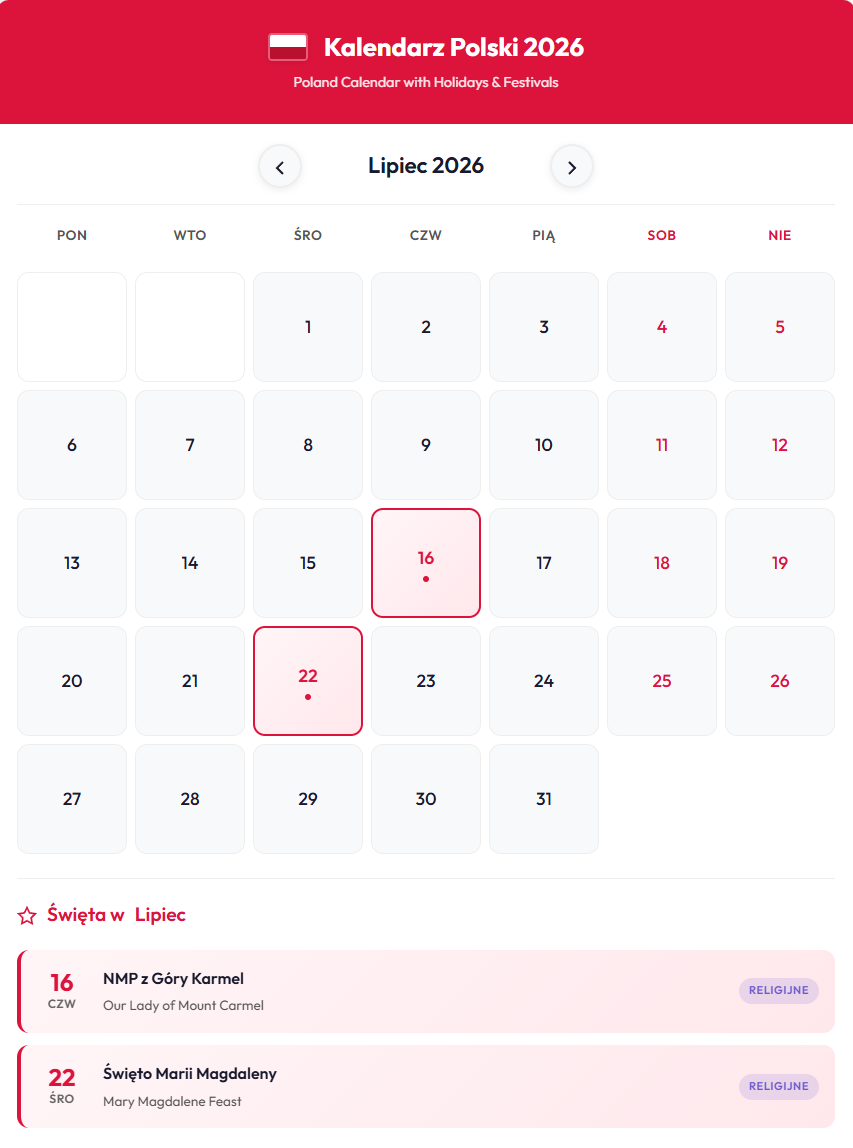Select July 22 holiday date
This screenshot has width=853, height=1148.
click(x=308, y=681)
